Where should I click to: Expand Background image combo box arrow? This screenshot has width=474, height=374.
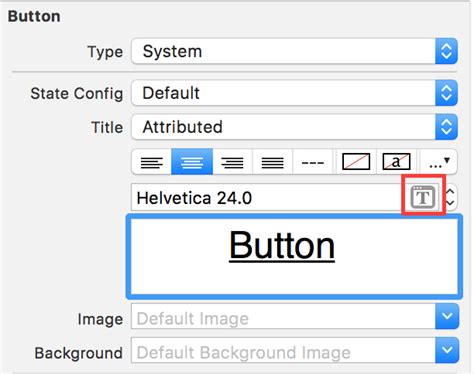coord(447,350)
